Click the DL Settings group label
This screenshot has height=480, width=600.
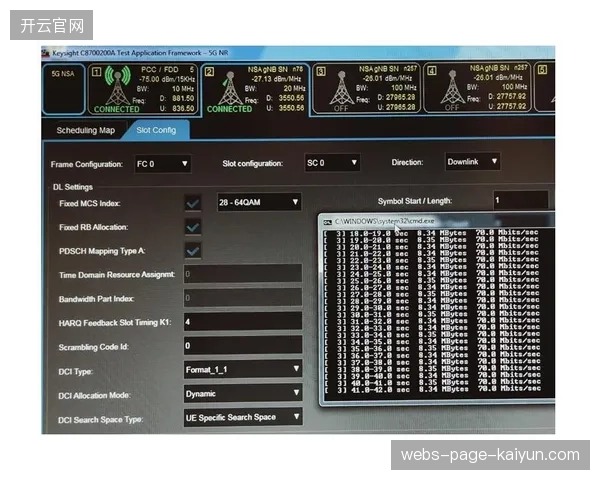pos(73,187)
